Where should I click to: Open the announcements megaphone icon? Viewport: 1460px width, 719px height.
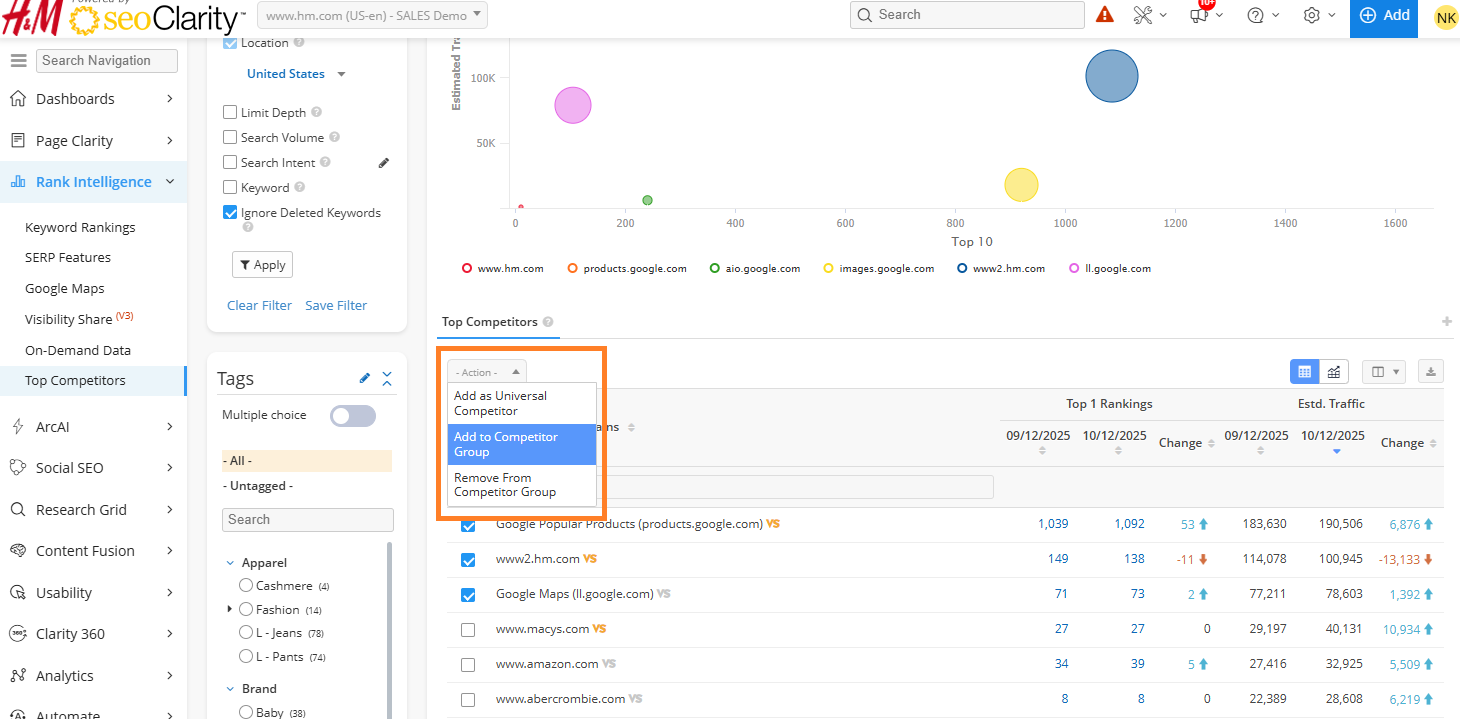[x=1200, y=15]
